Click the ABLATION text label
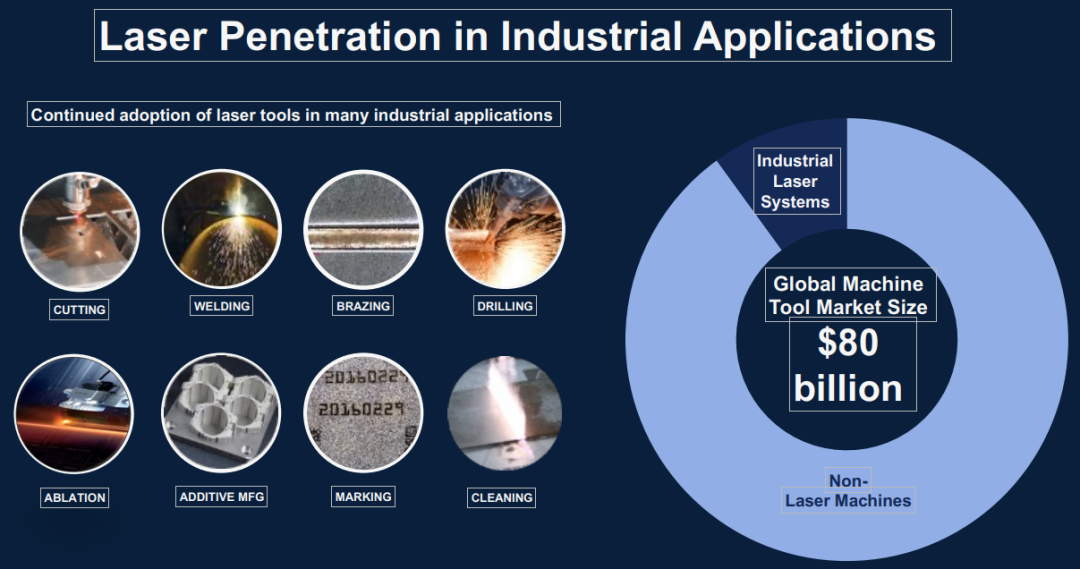 point(75,497)
